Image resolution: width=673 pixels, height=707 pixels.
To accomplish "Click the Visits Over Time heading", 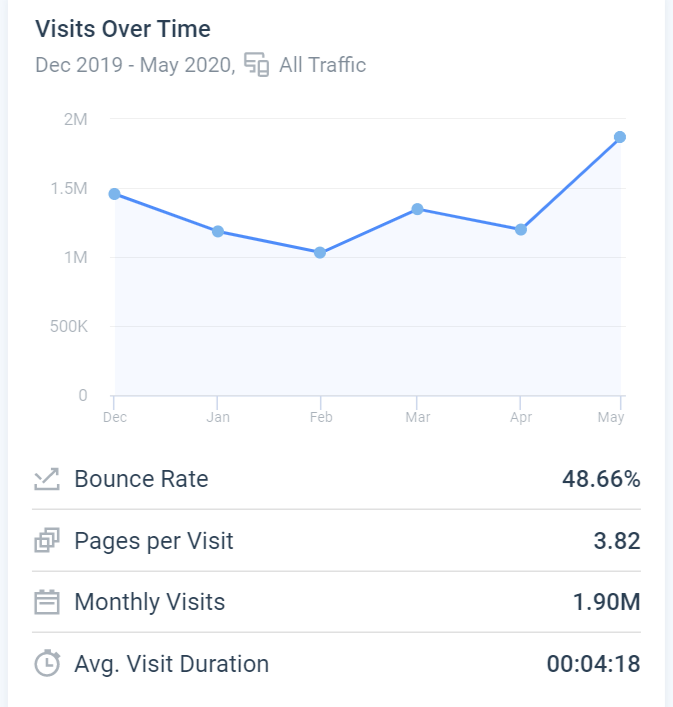I will tap(123, 29).
